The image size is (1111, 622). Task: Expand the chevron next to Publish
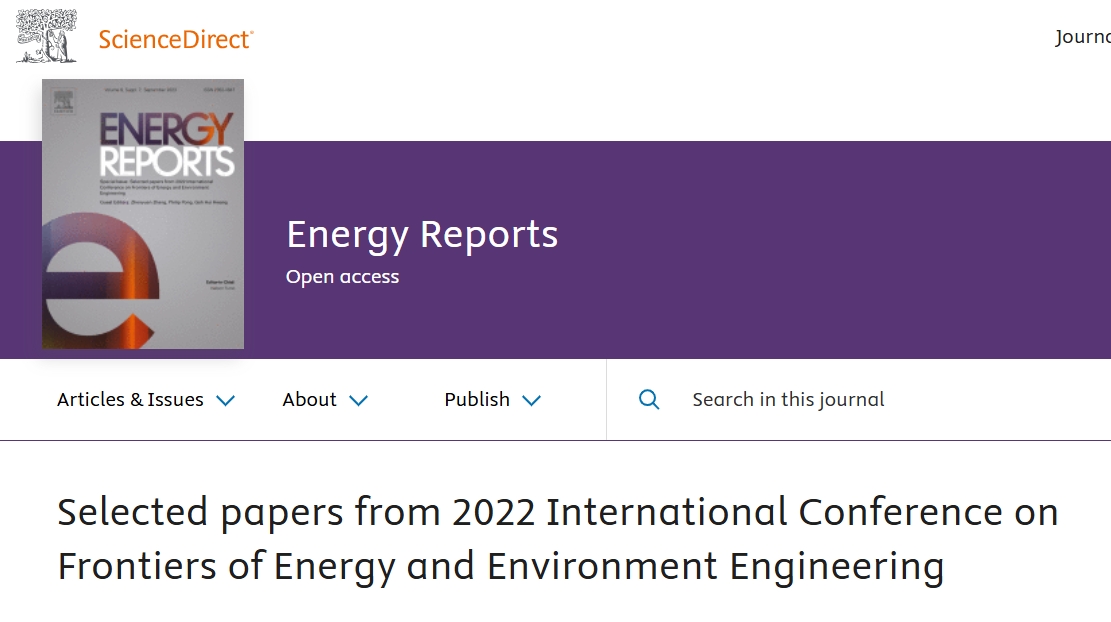click(x=532, y=401)
